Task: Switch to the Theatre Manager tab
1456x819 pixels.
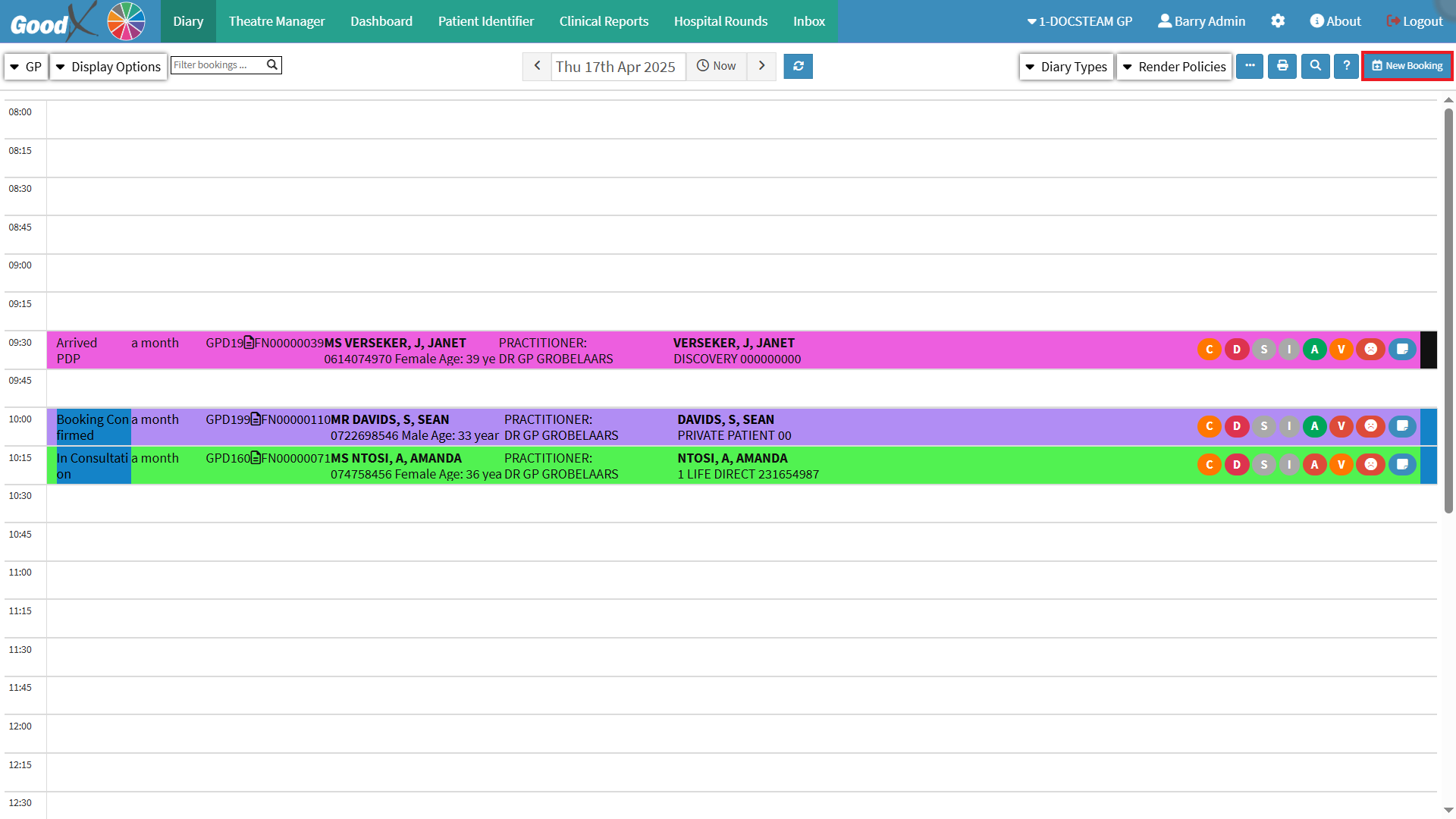Action: click(x=277, y=21)
